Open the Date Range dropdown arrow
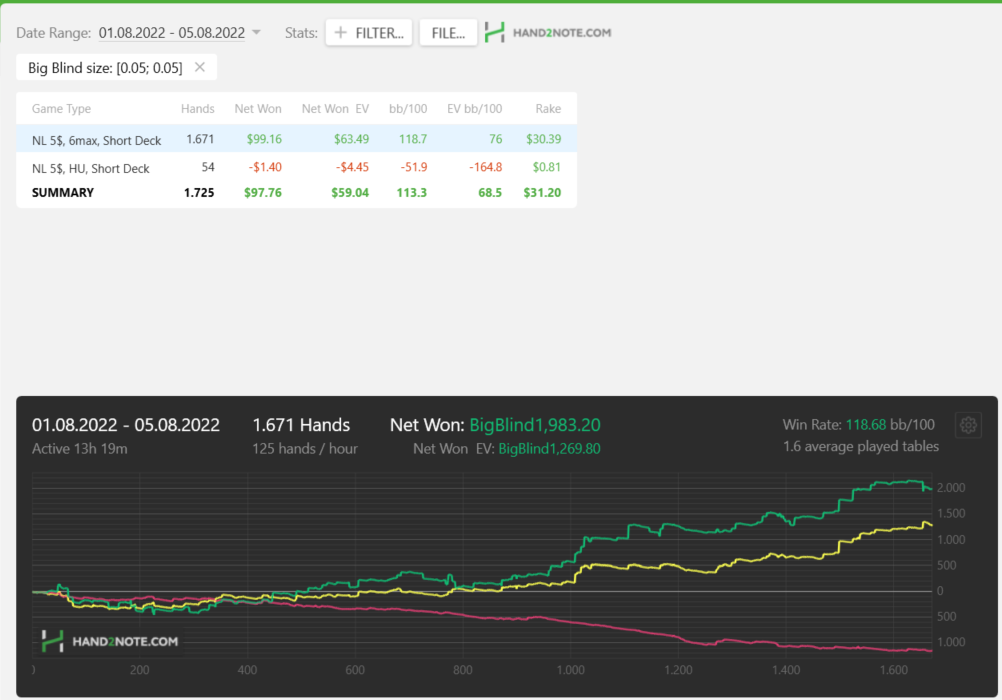Viewport: 1002px width, 700px height. point(256,32)
